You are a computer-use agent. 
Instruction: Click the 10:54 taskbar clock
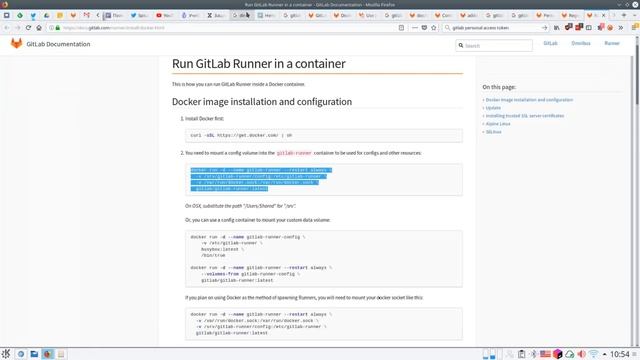(x=620, y=354)
